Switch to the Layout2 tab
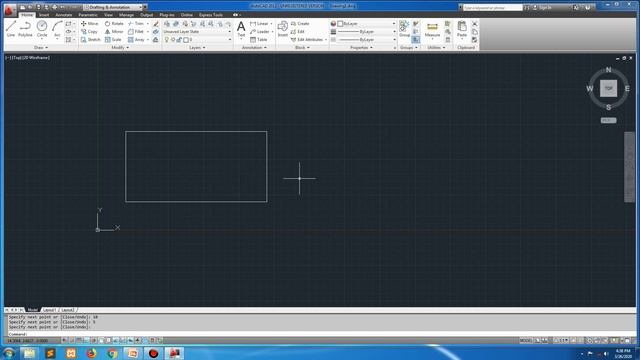 (x=68, y=310)
